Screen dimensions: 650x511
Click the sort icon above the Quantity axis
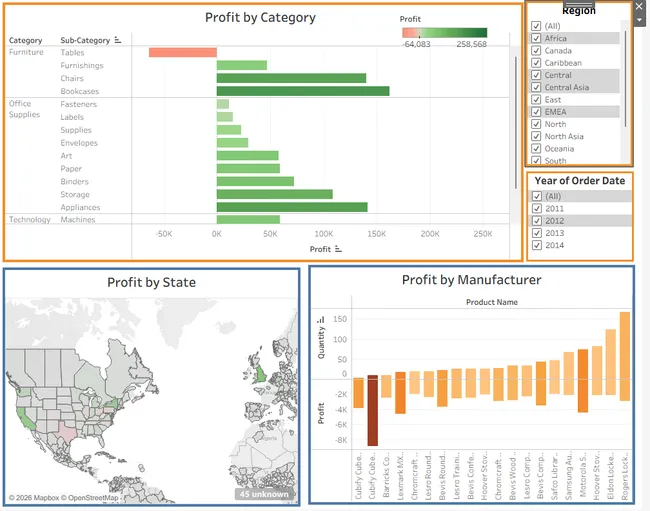tap(321, 320)
